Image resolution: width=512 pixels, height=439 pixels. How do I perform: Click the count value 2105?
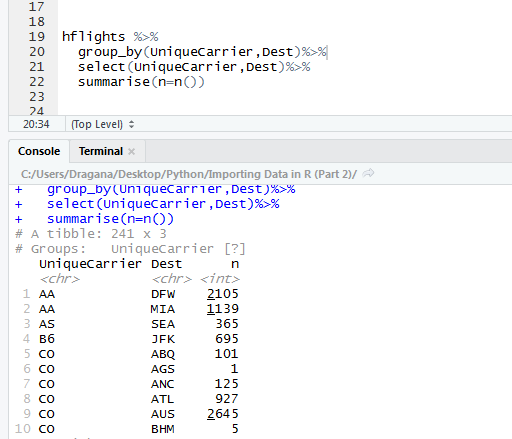tap(223, 294)
